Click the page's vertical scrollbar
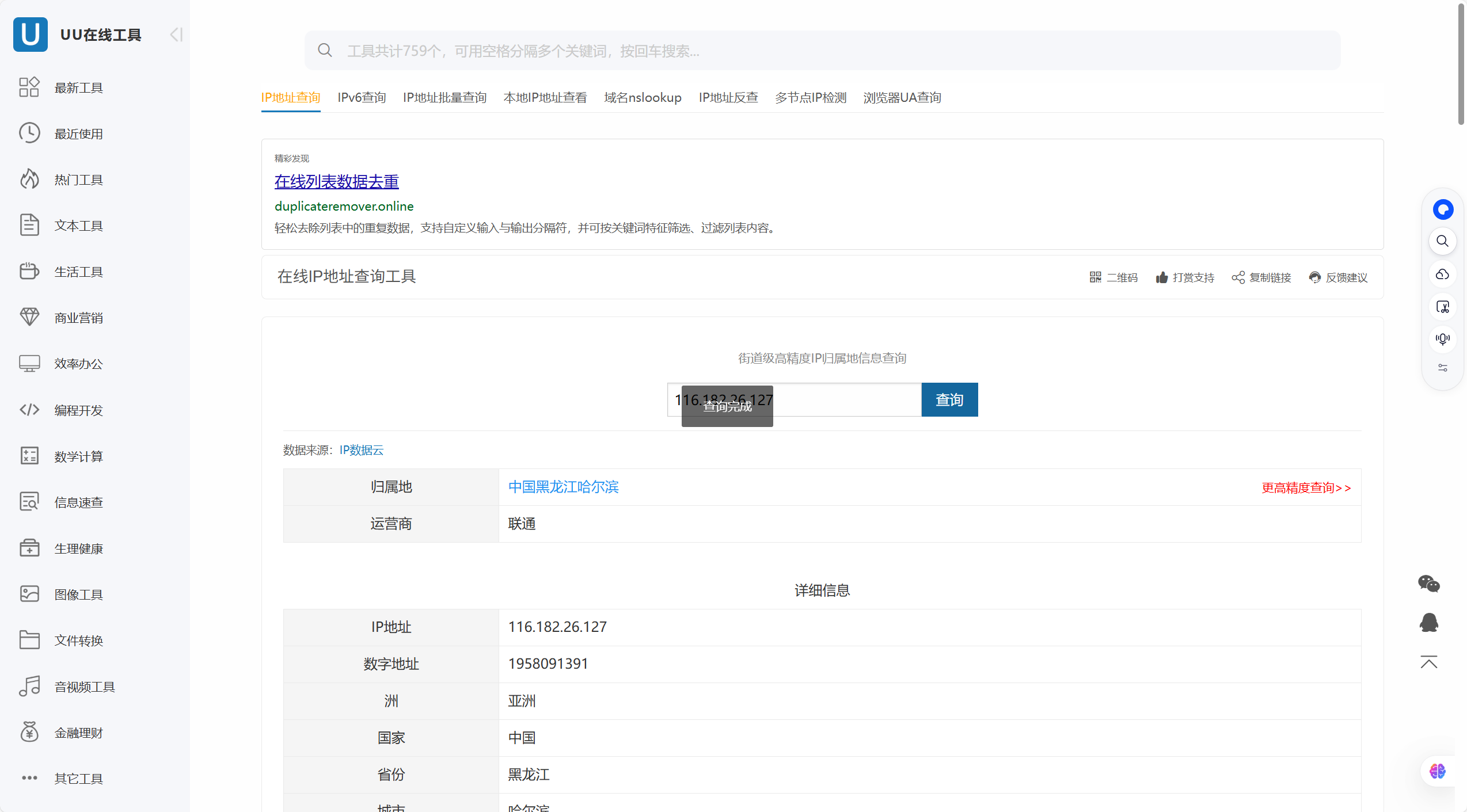The width and height of the screenshot is (1467, 812). [x=1461, y=63]
